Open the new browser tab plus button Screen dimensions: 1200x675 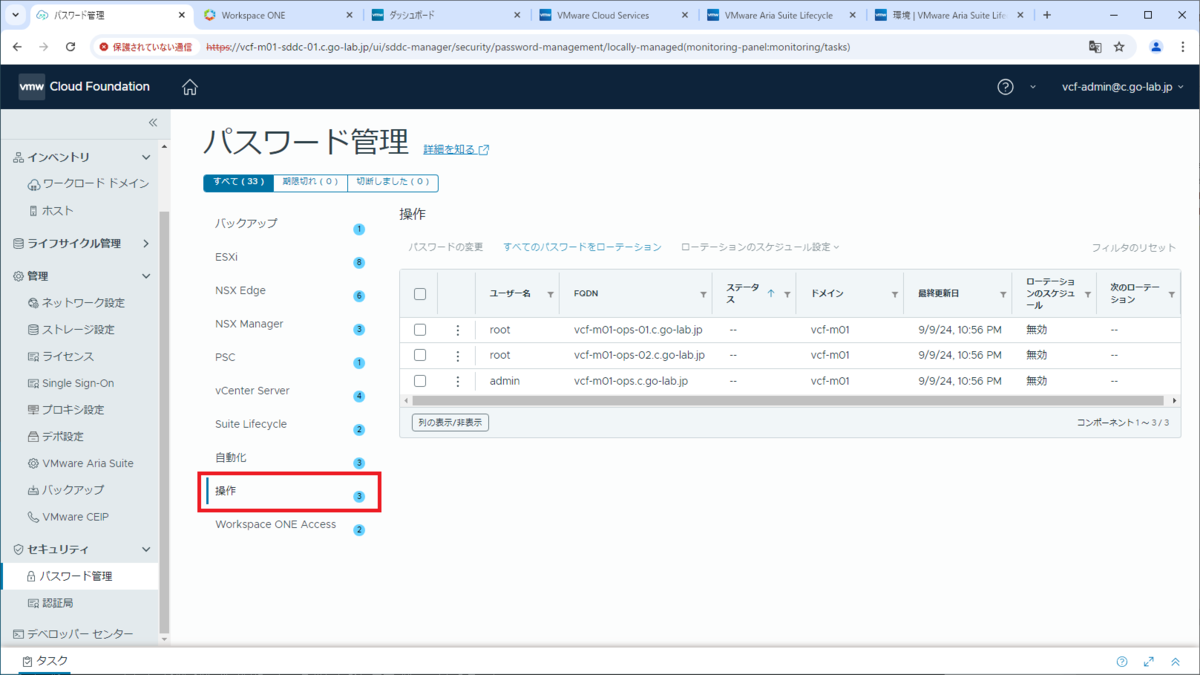1047,15
